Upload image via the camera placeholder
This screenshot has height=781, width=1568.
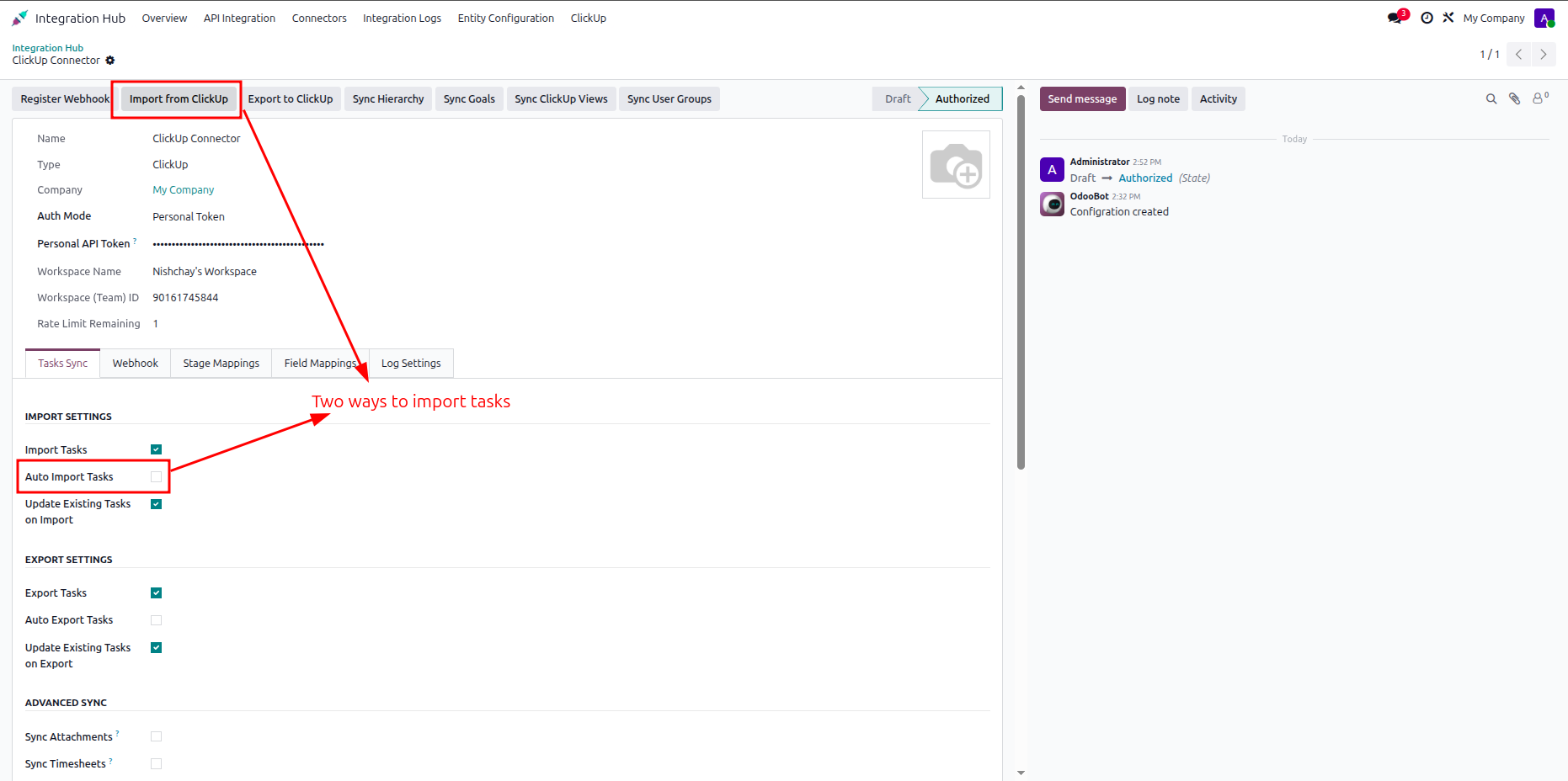click(x=956, y=165)
